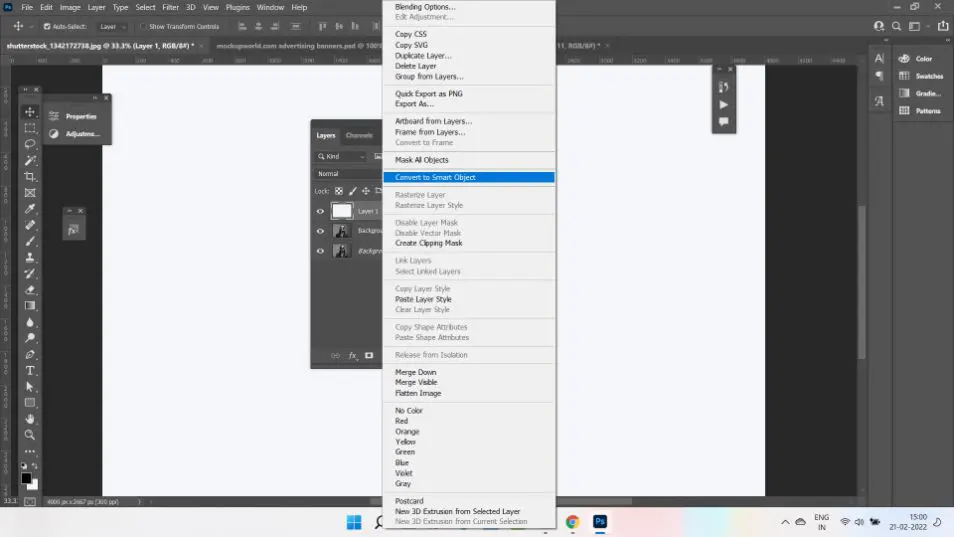Pick the Eyedropper tool
Screen dimensions: 954x537
(30, 209)
